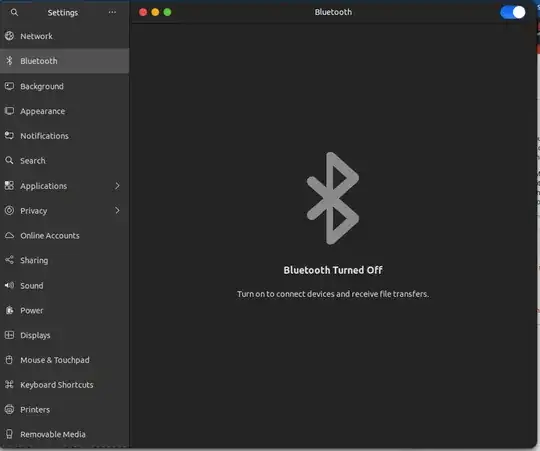Viewport: 540px width, 451px height.
Task: Open the Settings search magnifier icon
Action: (x=14, y=12)
